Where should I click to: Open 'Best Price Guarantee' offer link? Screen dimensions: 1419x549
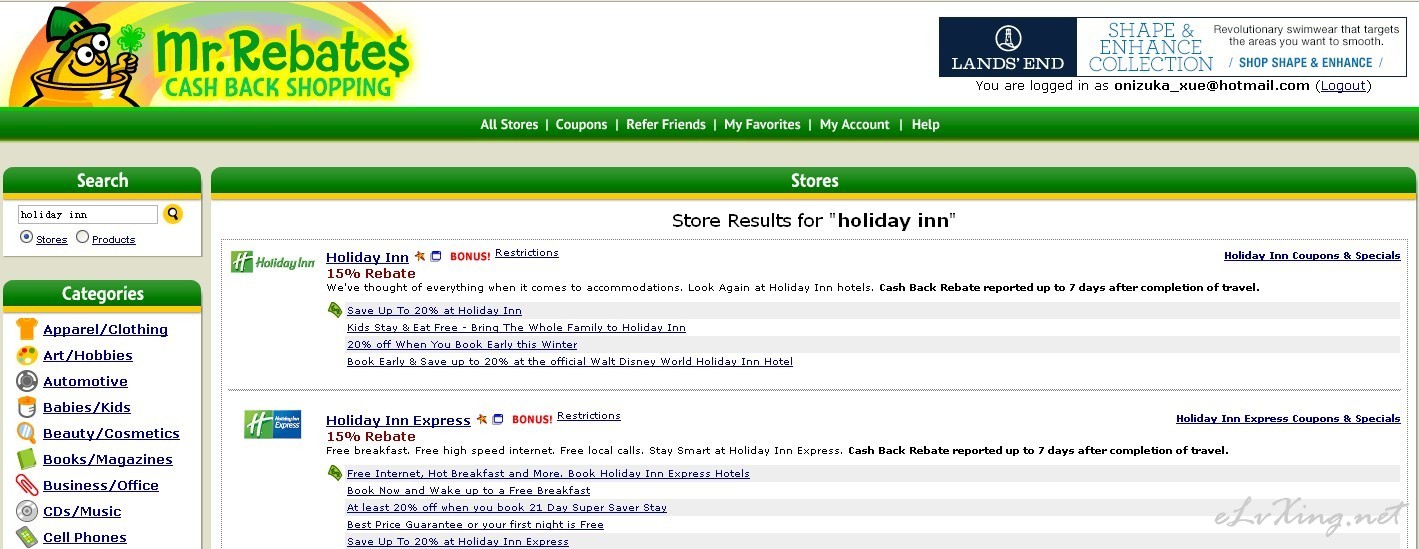[x=475, y=525]
